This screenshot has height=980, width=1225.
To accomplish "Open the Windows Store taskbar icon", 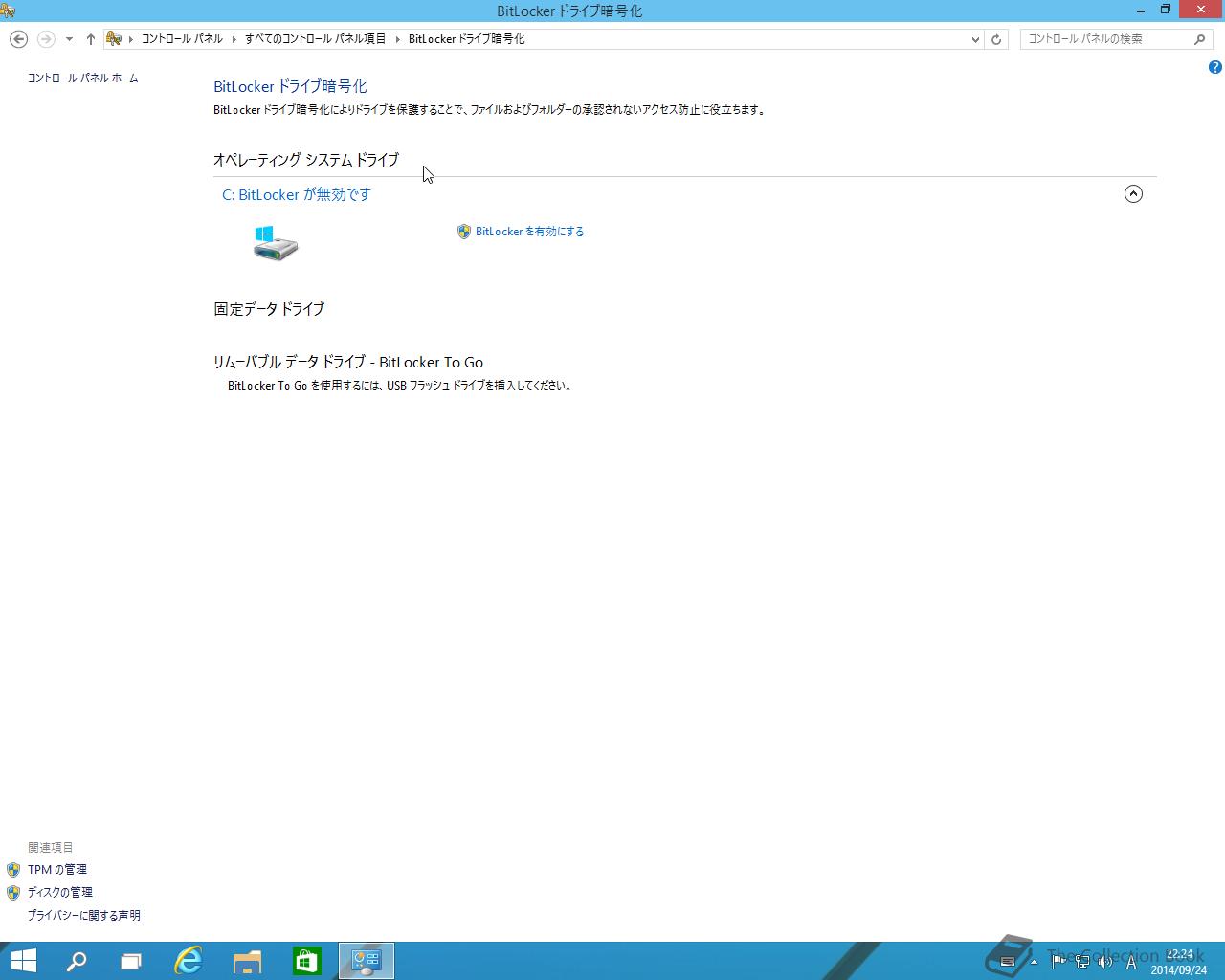I will point(307,961).
